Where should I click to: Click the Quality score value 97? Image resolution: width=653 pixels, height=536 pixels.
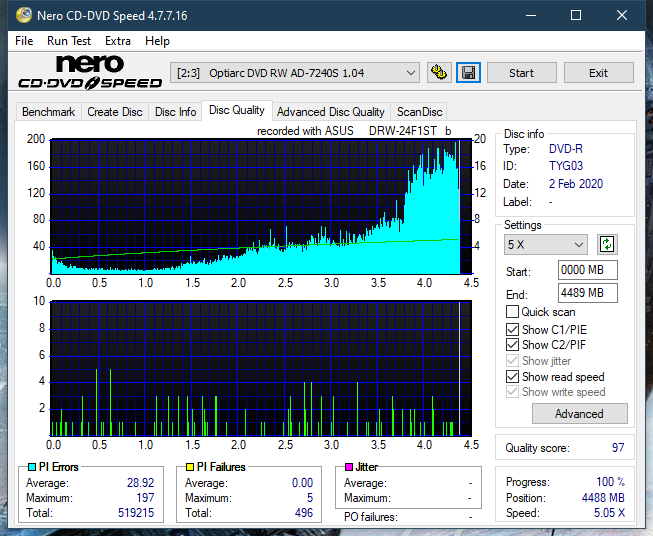(618, 448)
